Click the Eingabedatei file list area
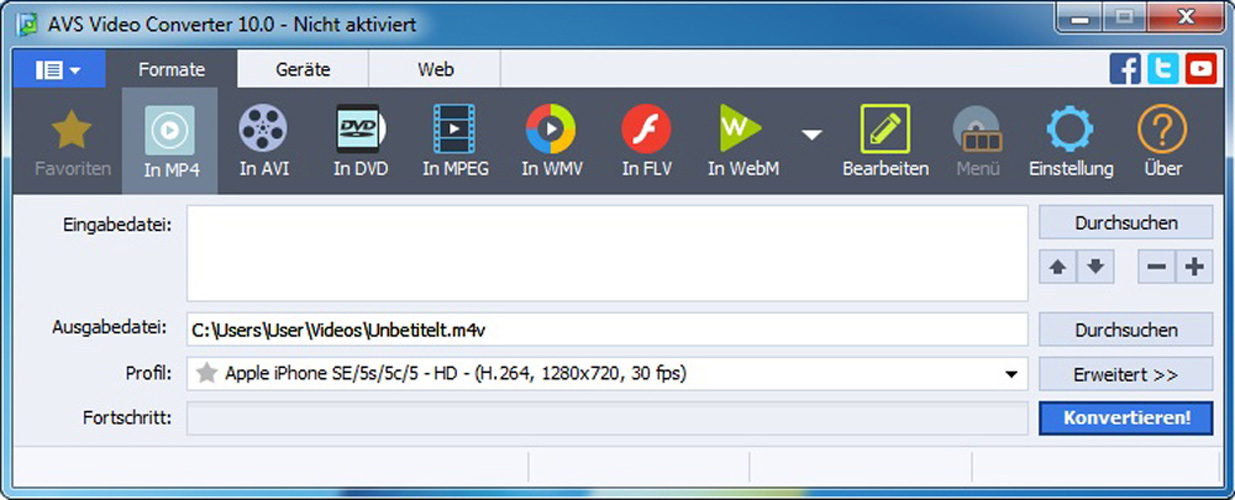The image size is (1235, 500). click(607, 253)
